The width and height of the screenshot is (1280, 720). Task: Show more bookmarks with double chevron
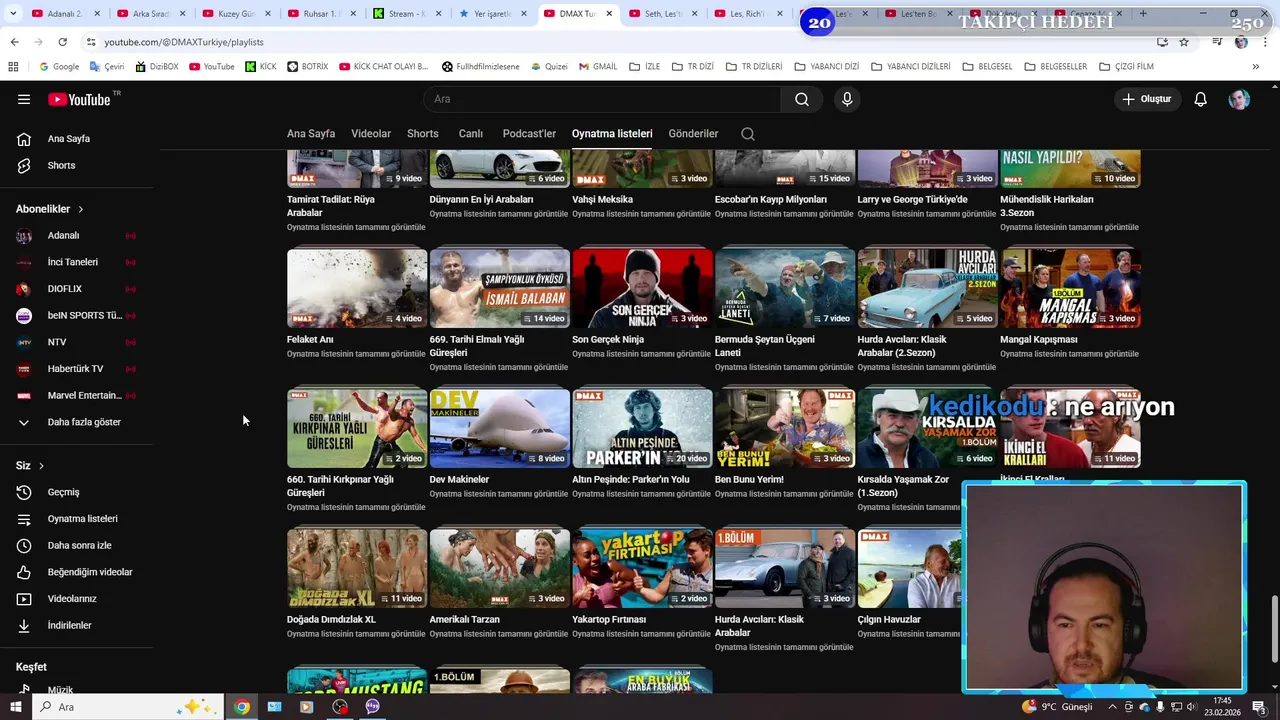[1256, 67]
